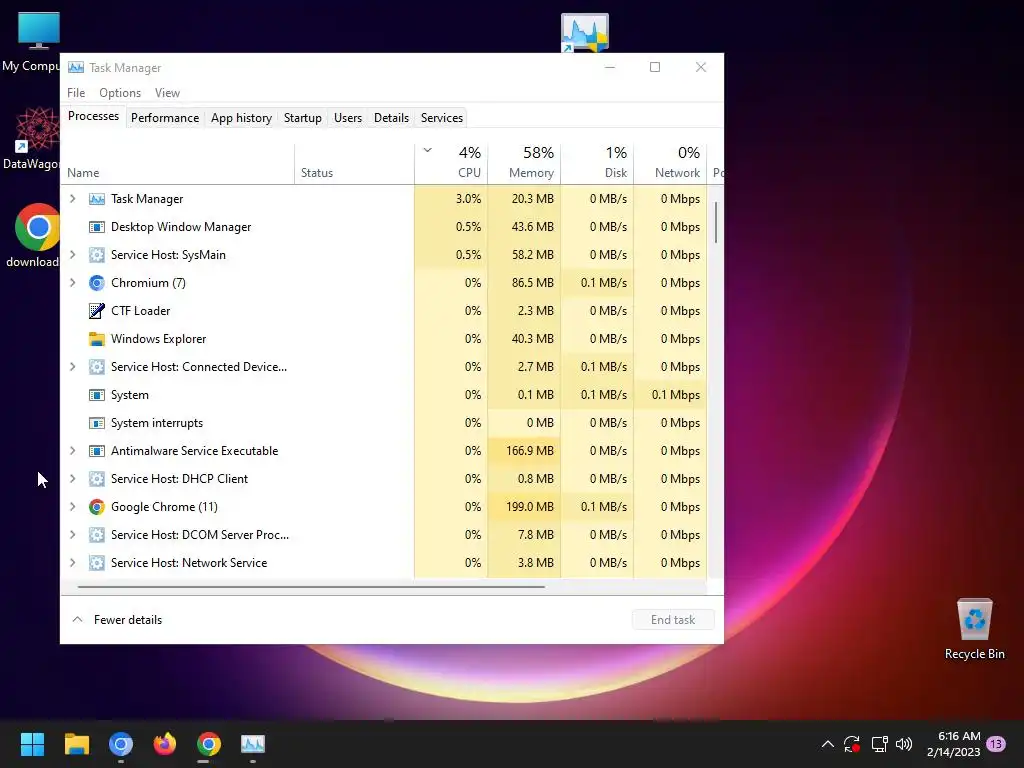This screenshot has height=768, width=1024.
Task: Click the Task Manager process icon
Action: click(x=97, y=199)
